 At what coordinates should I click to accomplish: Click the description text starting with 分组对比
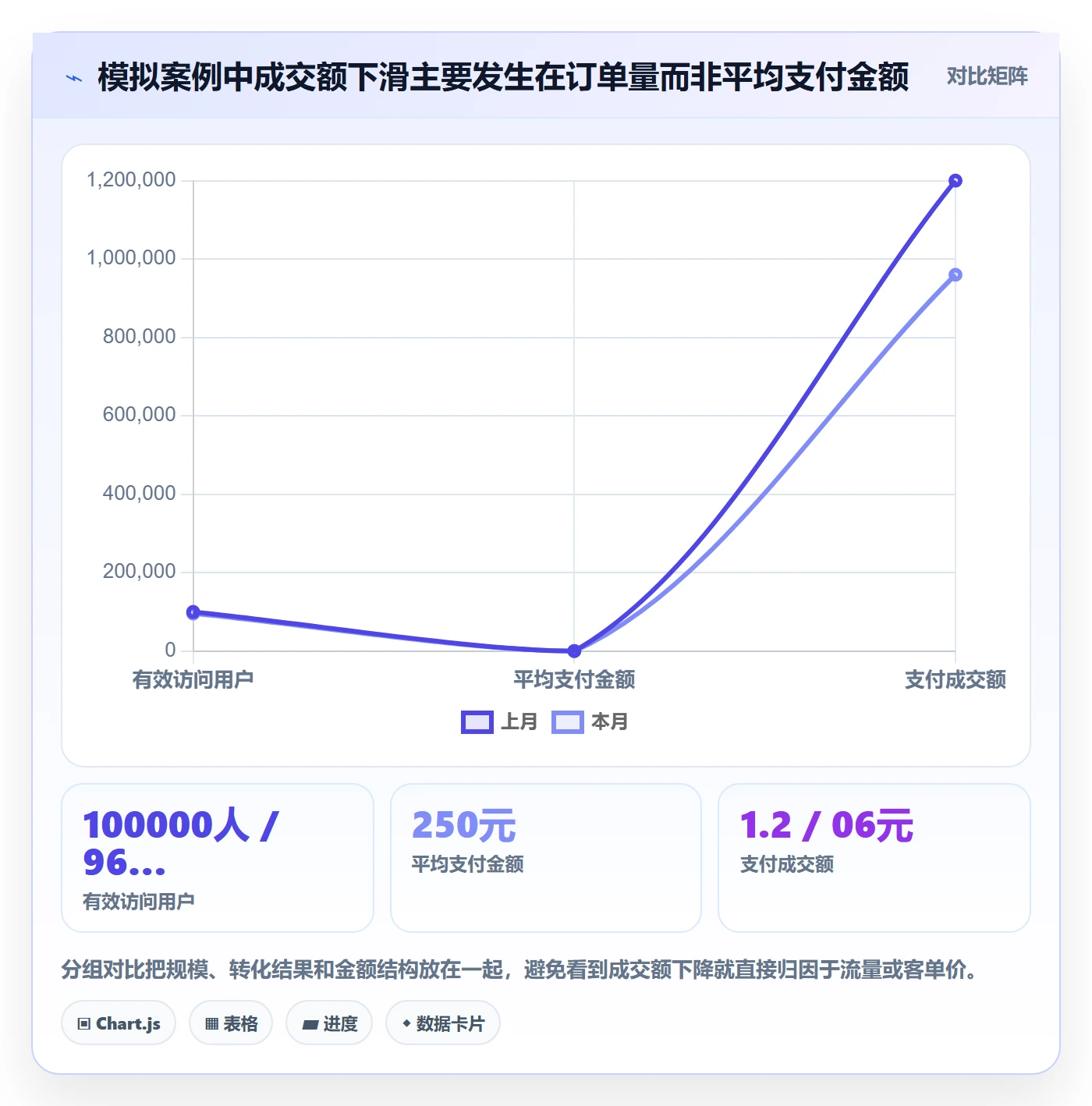click(x=519, y=970)
